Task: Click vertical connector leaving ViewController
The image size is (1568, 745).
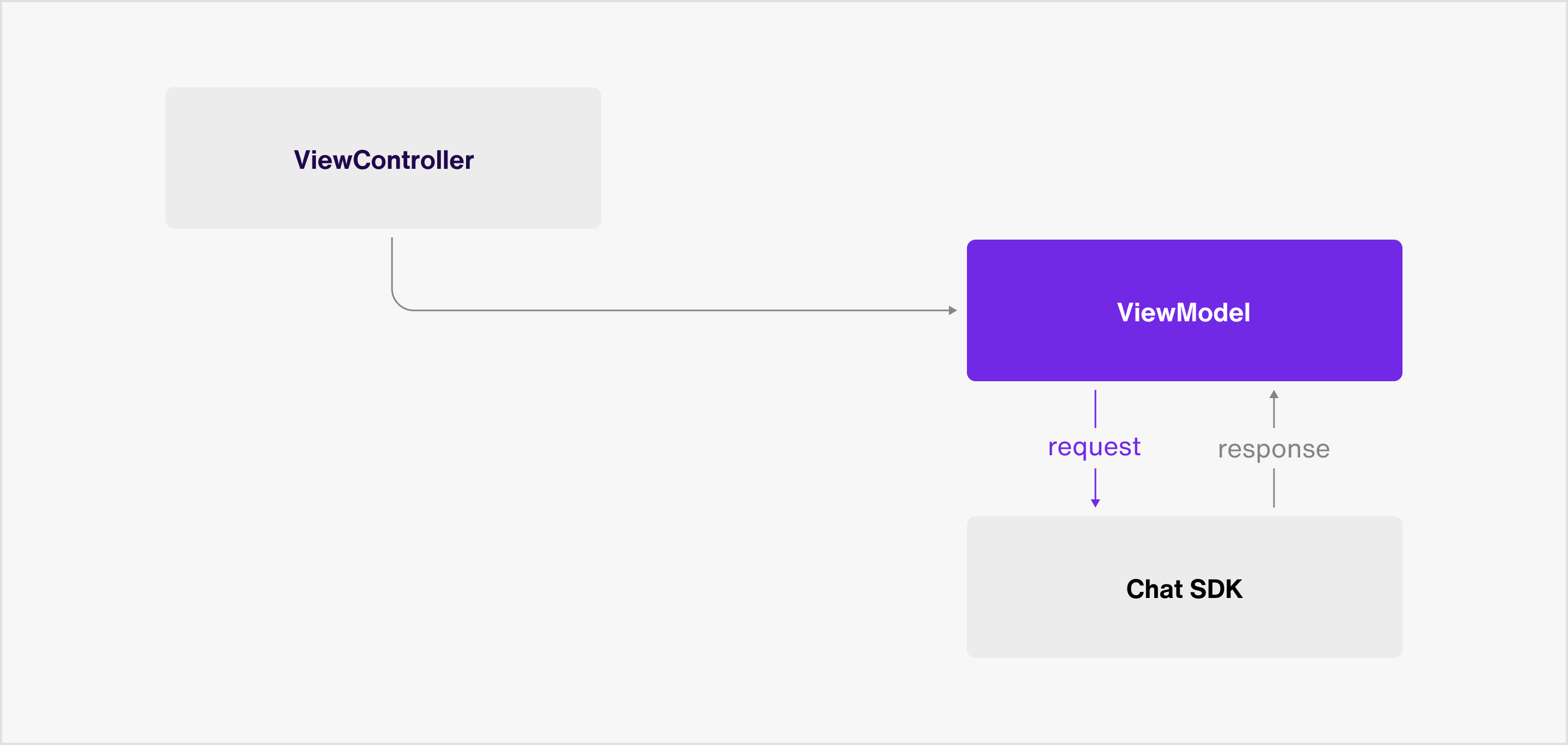Action: (x=392, y=264)
